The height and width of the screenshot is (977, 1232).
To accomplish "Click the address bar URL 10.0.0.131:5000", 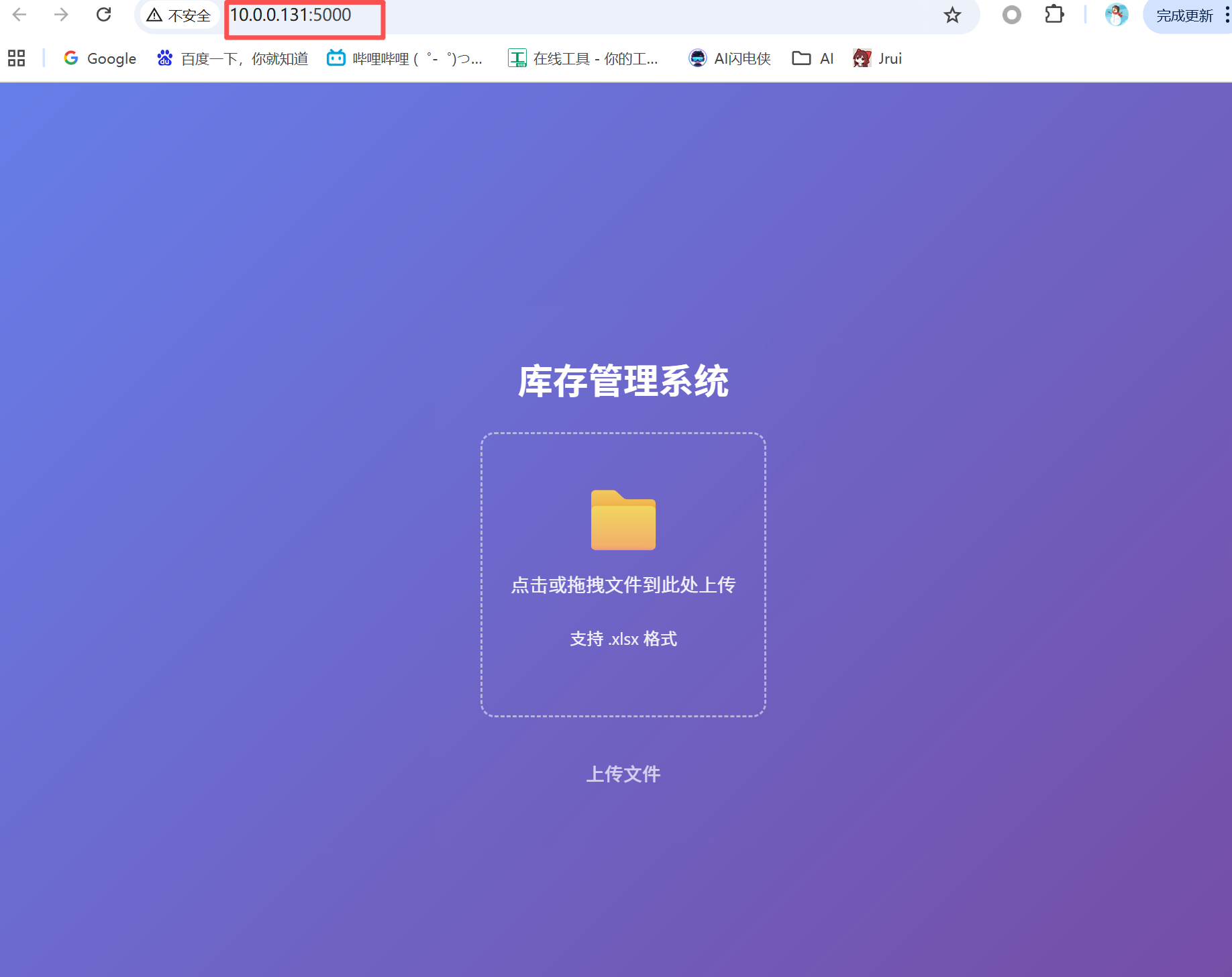I will click(291, 15).
